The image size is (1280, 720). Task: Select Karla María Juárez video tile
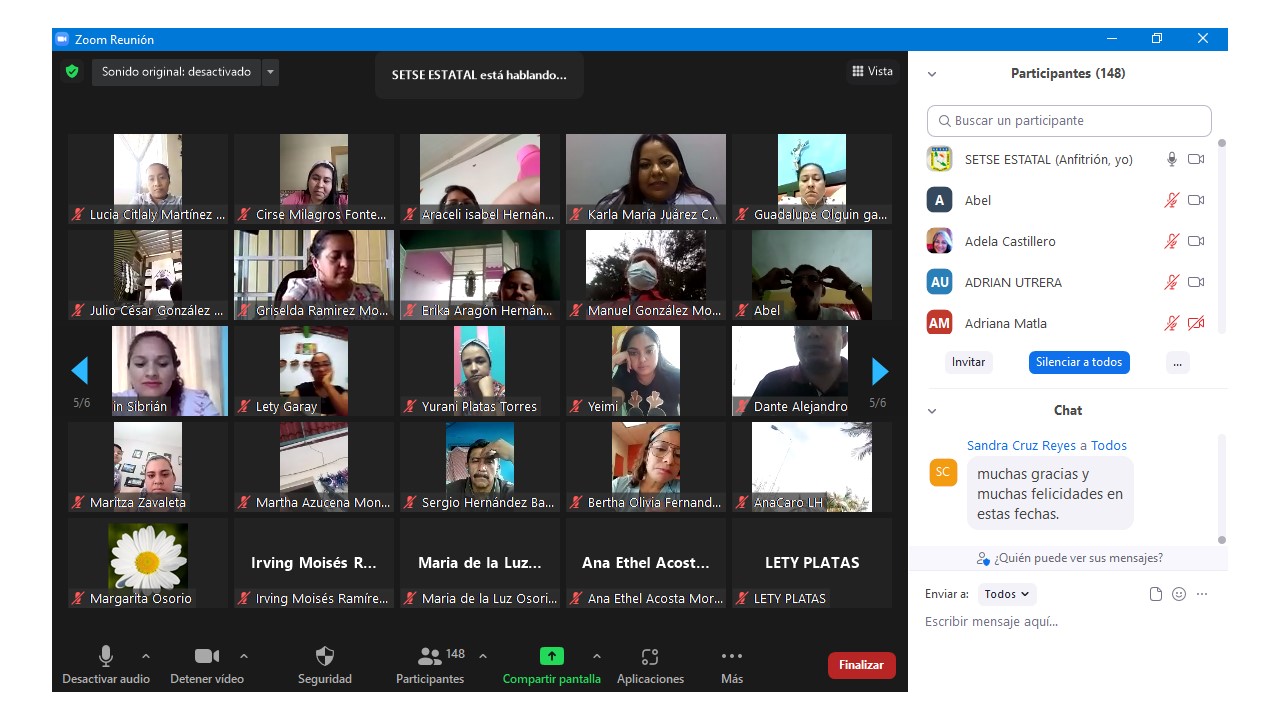click(x=646, y=179)
